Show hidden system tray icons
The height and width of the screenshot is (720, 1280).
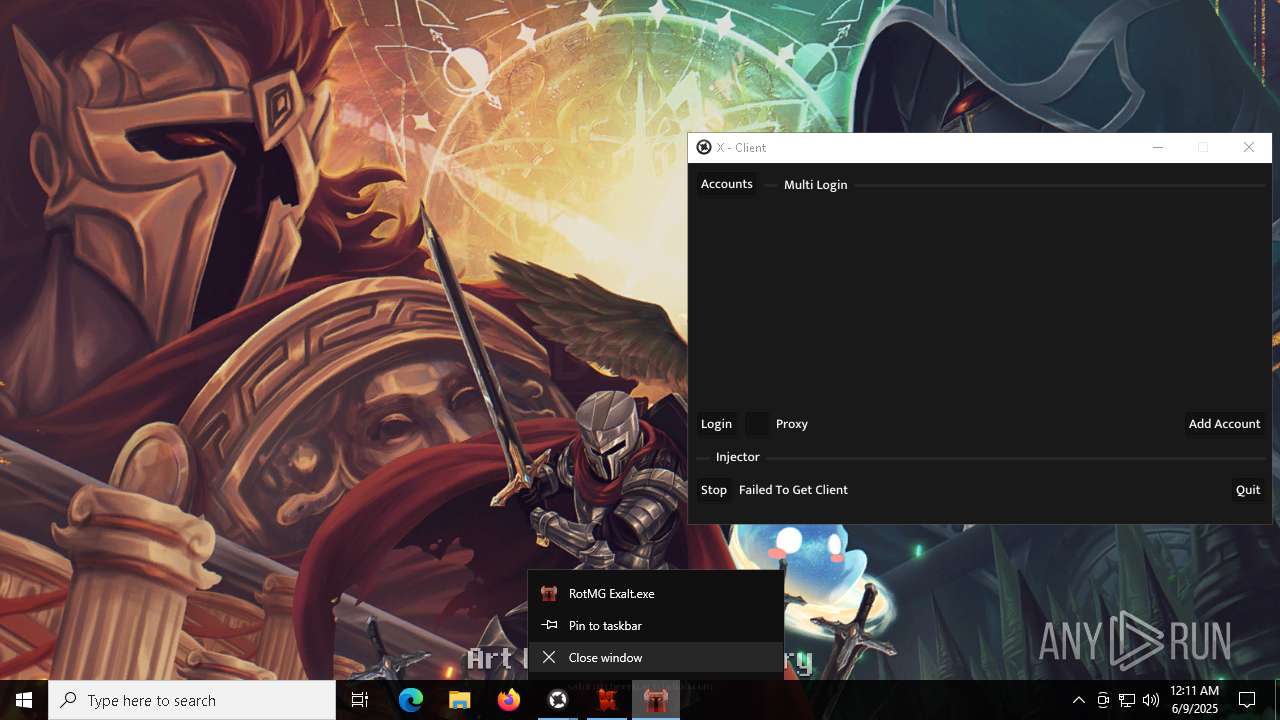tap(1078, 700)
